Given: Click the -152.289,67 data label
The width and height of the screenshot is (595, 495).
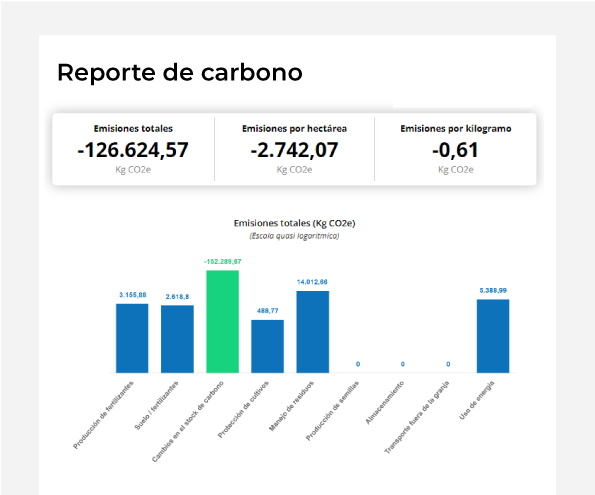Looking at the screenshot, I should (222, 262).
